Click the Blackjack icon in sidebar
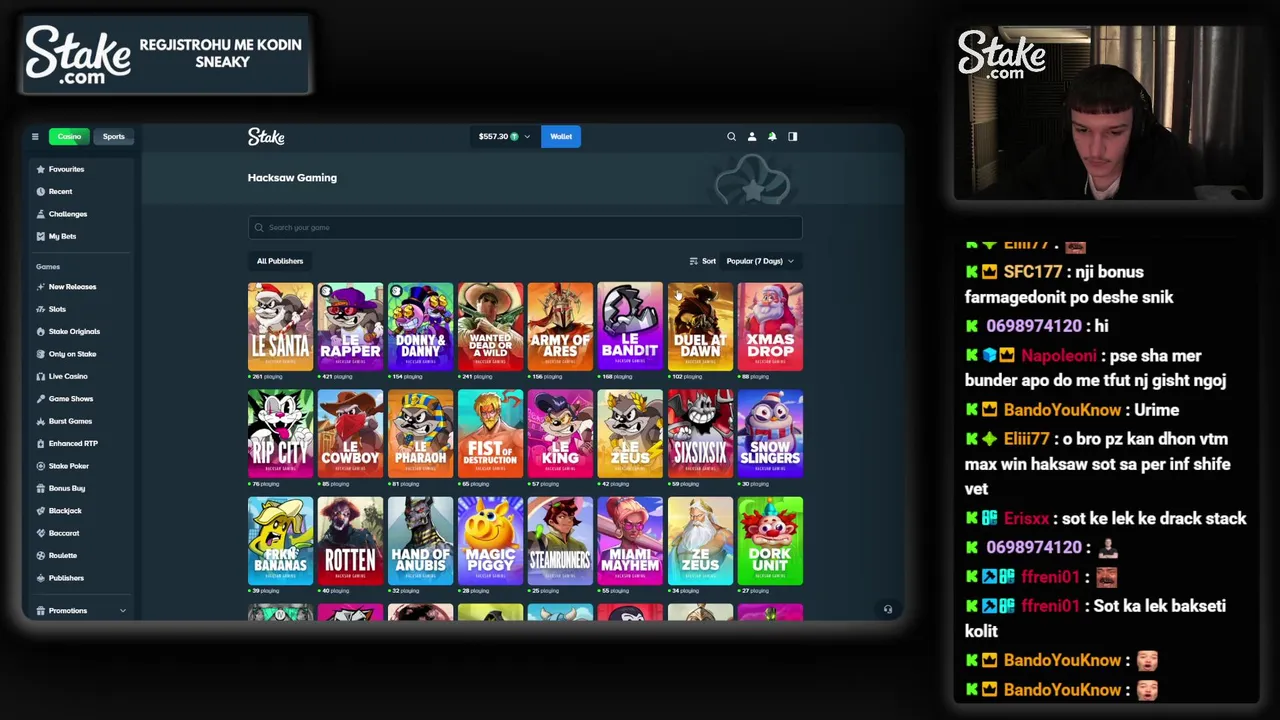Viewport: 1280px width, 720px height. (40, 510)
